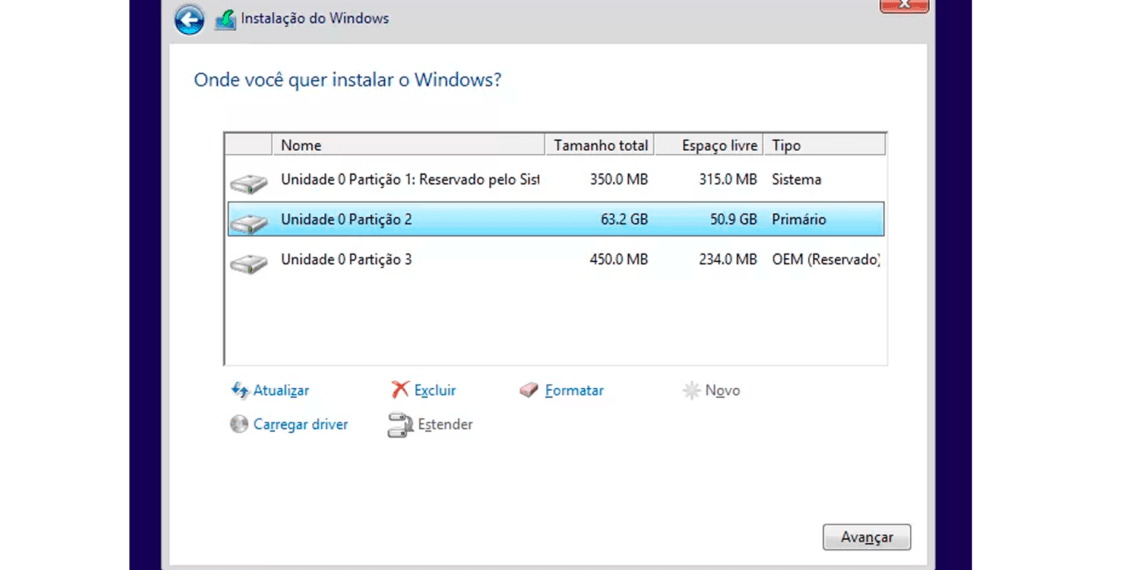Proceed with the Avançar button

(x=867, y=537)
